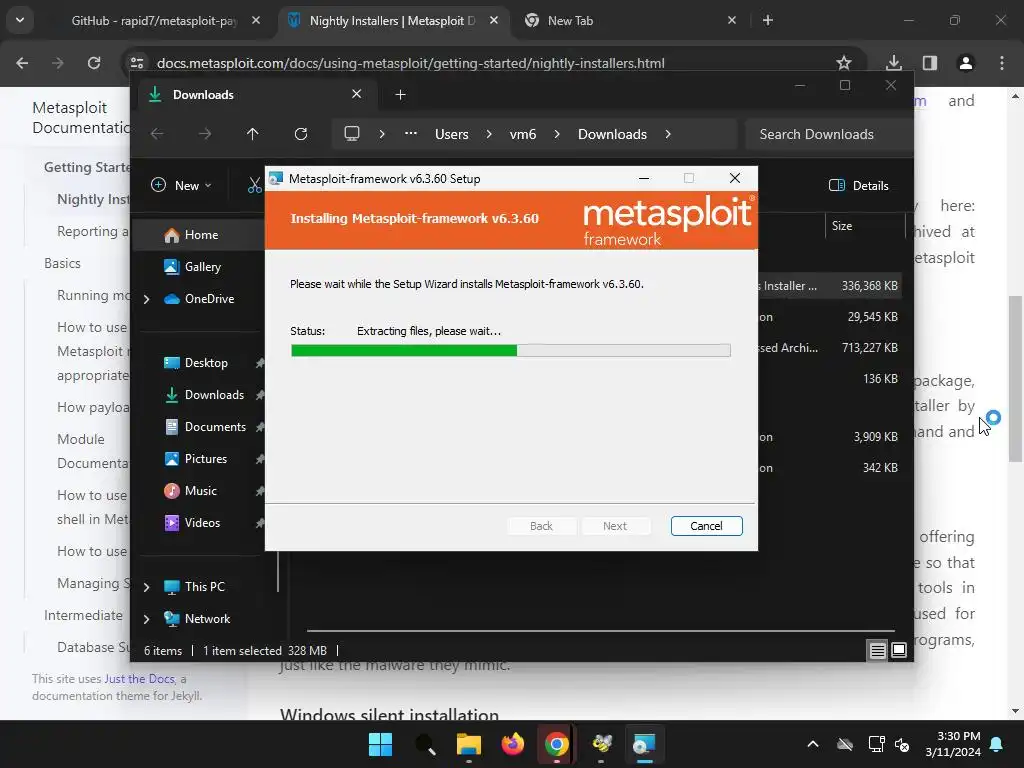Open Windows Start menu

(380, 744)
